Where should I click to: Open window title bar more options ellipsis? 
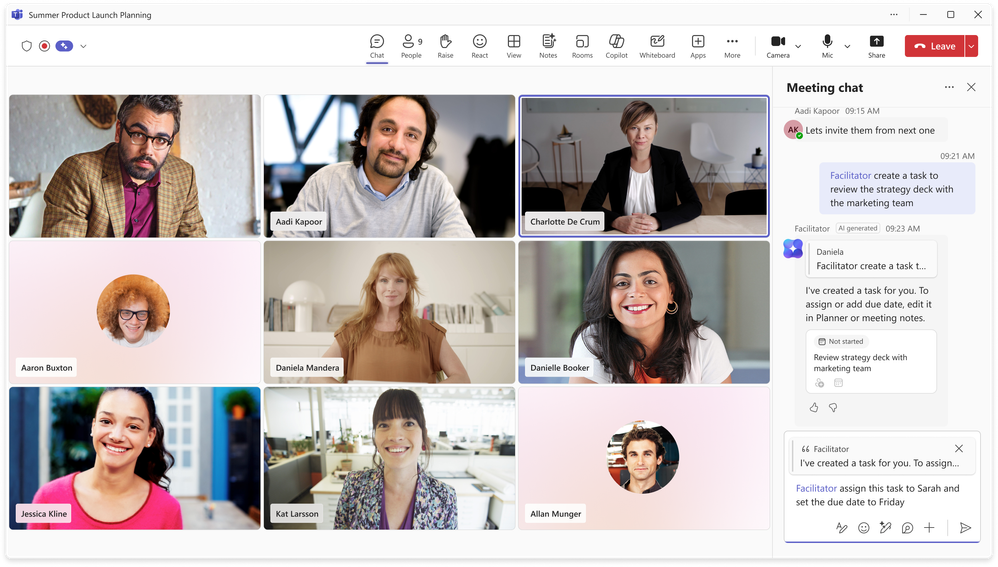(x=894, y=14)
